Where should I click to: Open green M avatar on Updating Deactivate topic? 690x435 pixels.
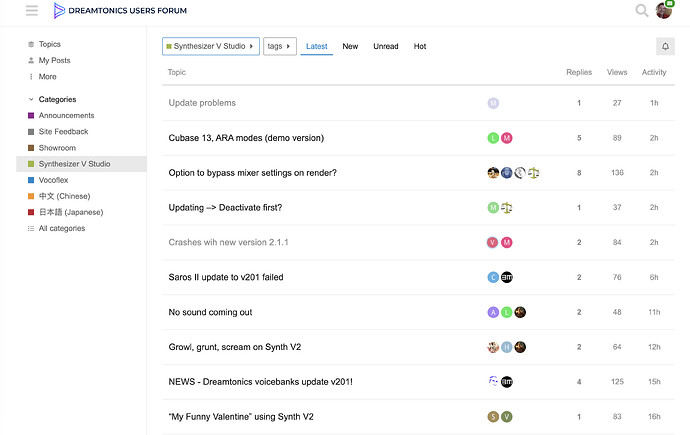point(493,208)
